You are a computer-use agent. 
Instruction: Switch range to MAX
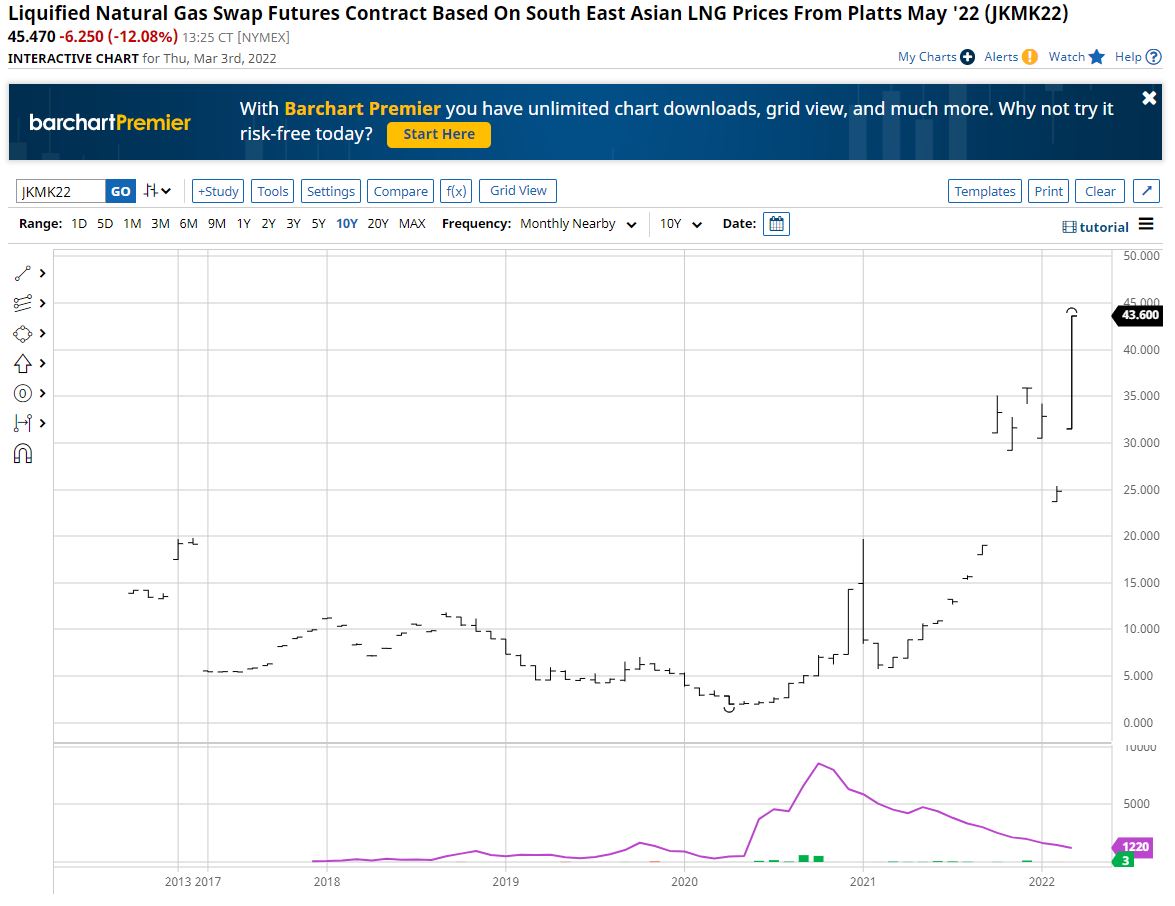click(x=412, y=224)
